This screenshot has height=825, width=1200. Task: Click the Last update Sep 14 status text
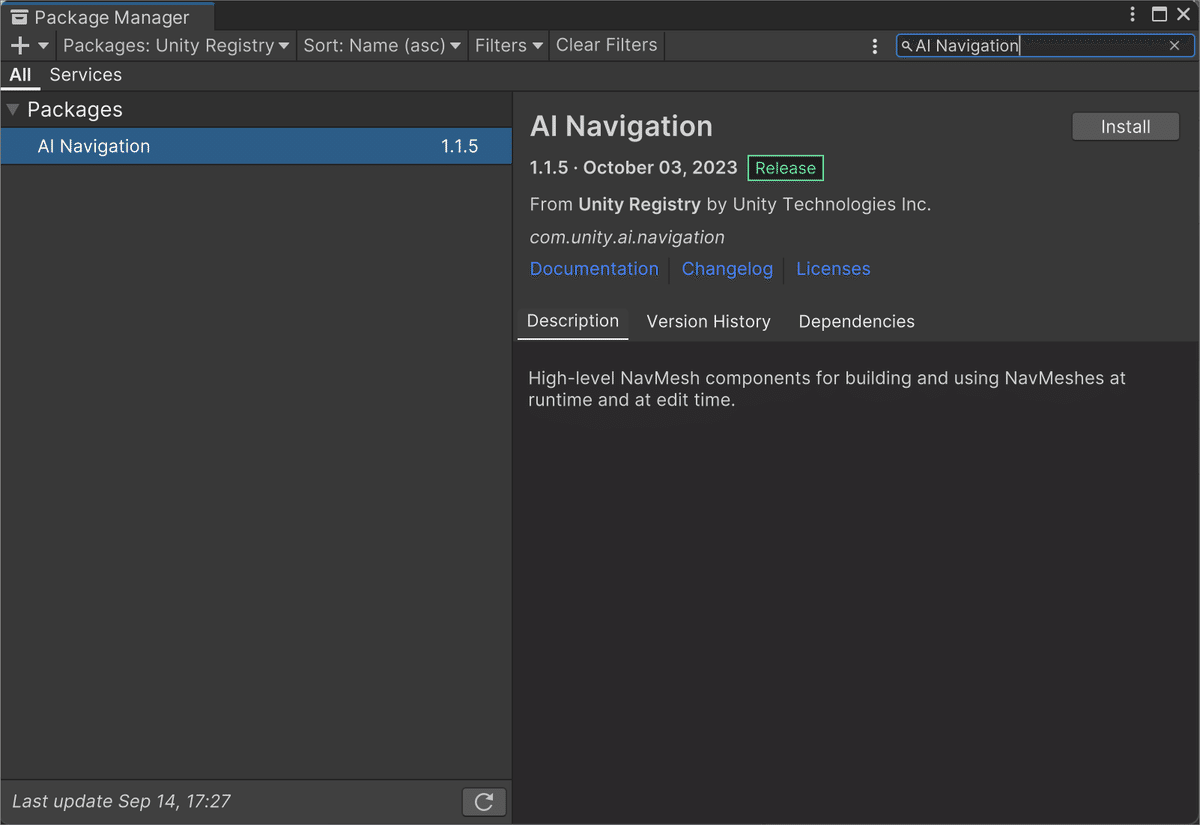pyautogui.click(x=122, y=801)
